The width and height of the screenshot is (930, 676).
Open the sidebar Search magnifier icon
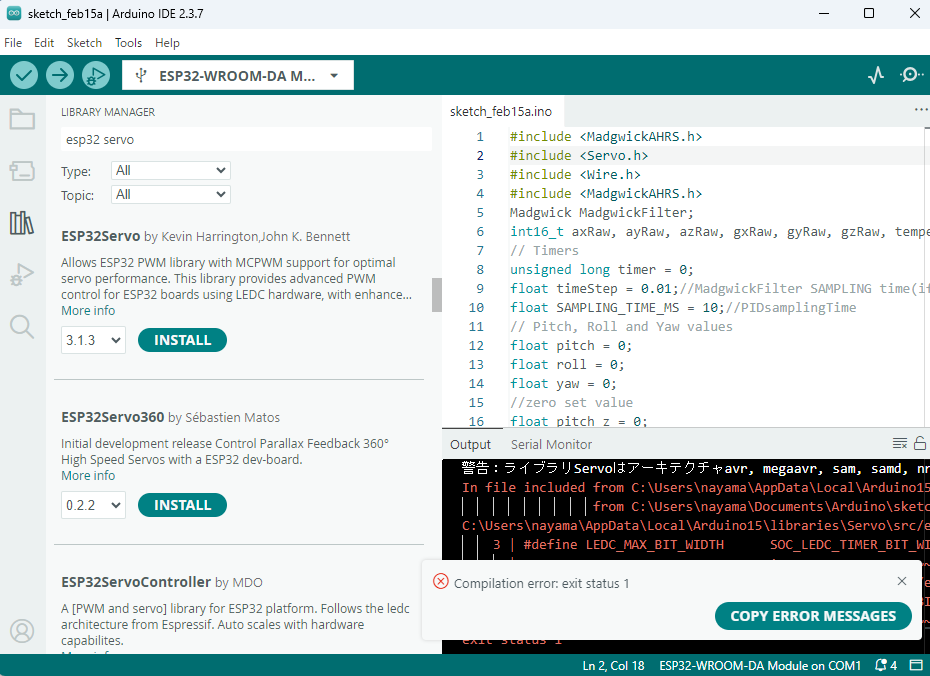pyautogui.click(x=22, y=325)
